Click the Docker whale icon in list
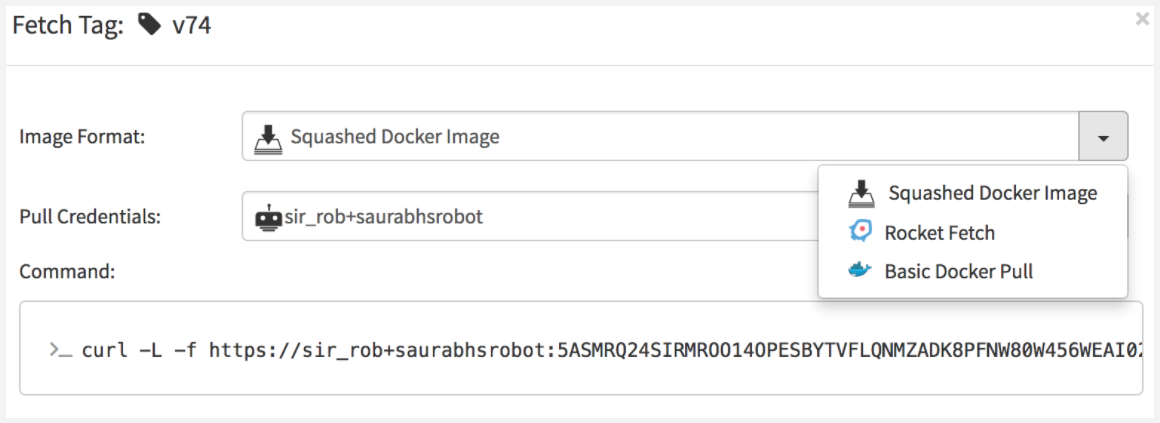1160x423 pixels. 859,271
